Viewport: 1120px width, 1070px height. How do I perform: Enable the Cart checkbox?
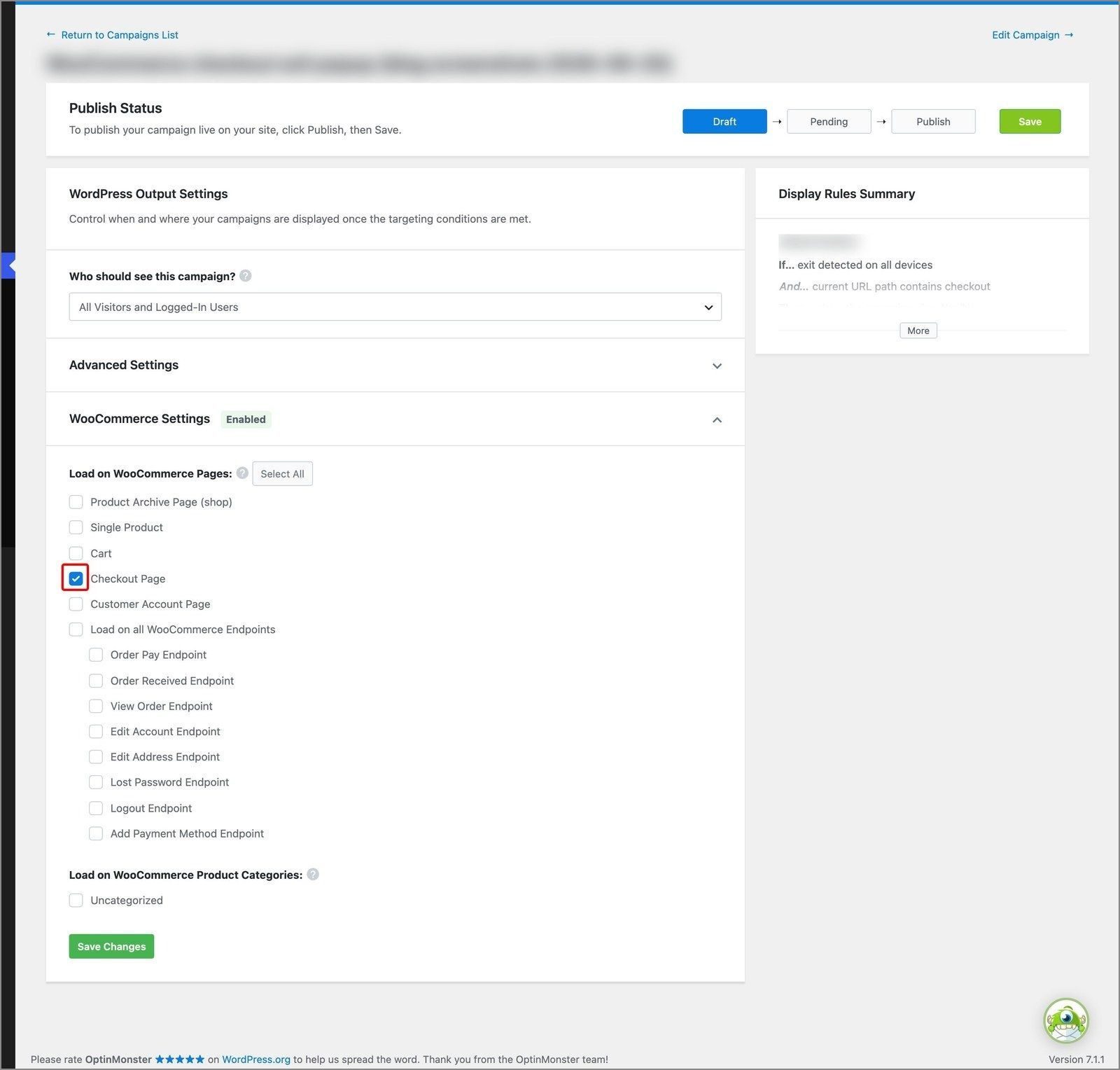[x=76, y=553]
